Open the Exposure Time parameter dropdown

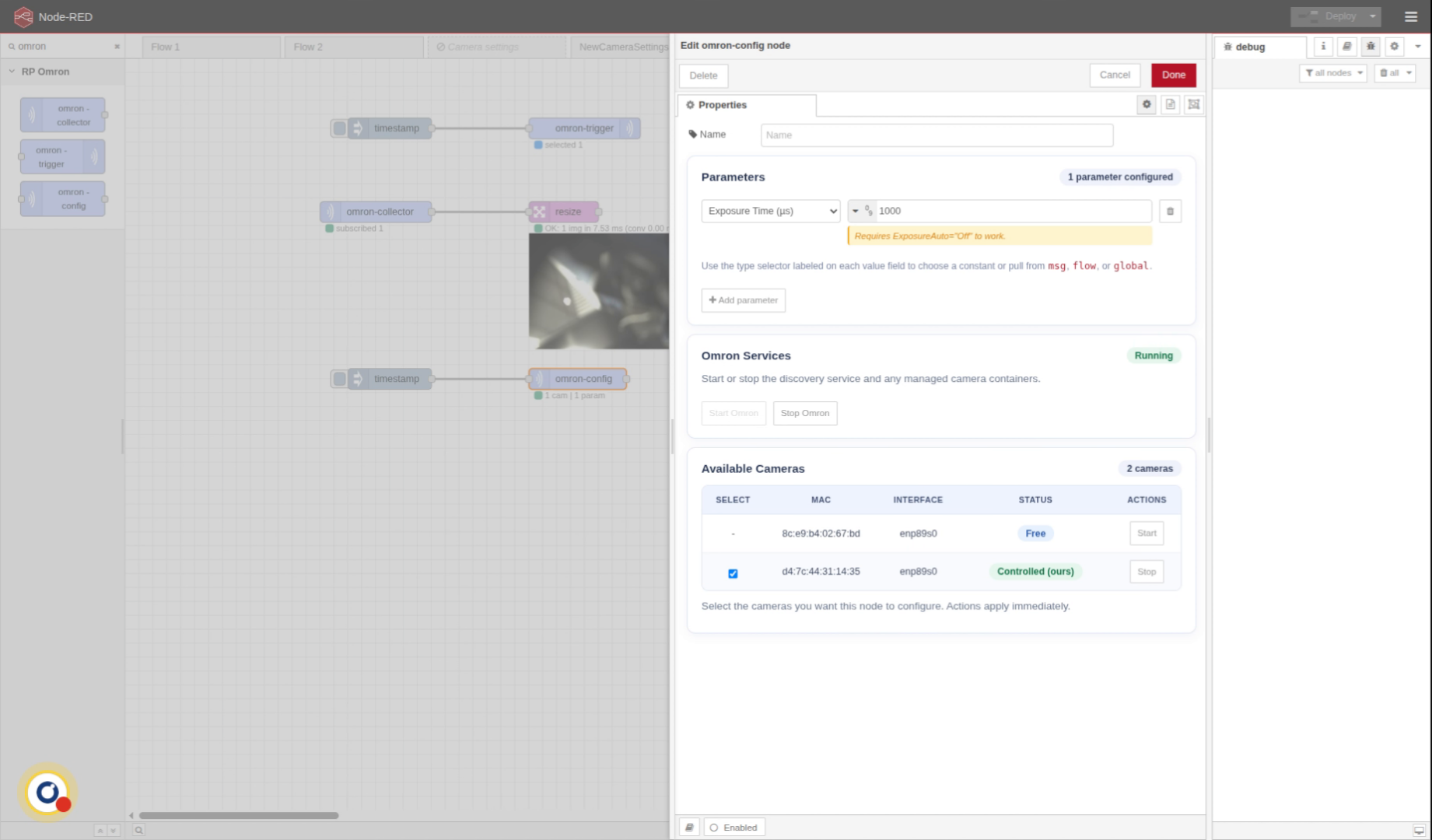tap(769, 211)
